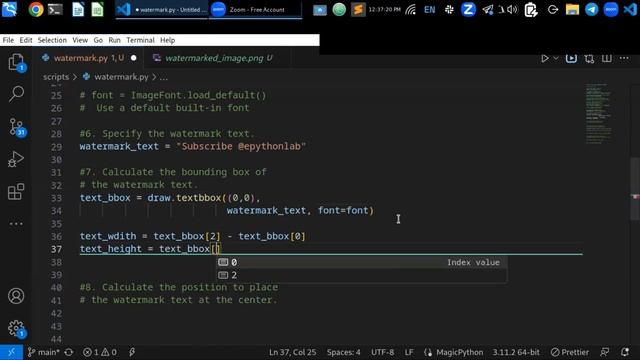Select autocomplete suggestion 2
The width and height of the screenshot is (640, 360).
point(361,275)
